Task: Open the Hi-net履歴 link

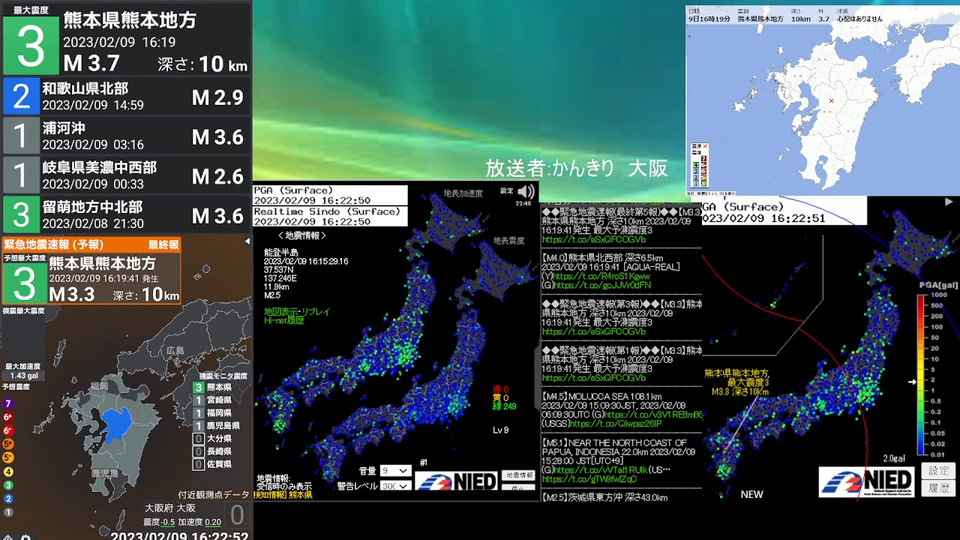Action: (x=284, y=320)
